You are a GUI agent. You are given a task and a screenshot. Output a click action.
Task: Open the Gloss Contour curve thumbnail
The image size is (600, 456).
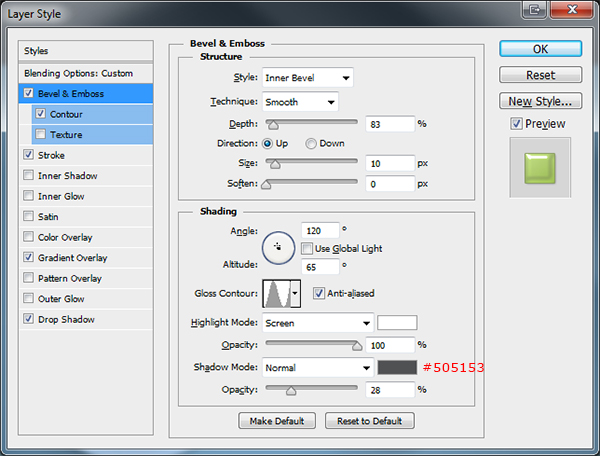coord(277,293)
